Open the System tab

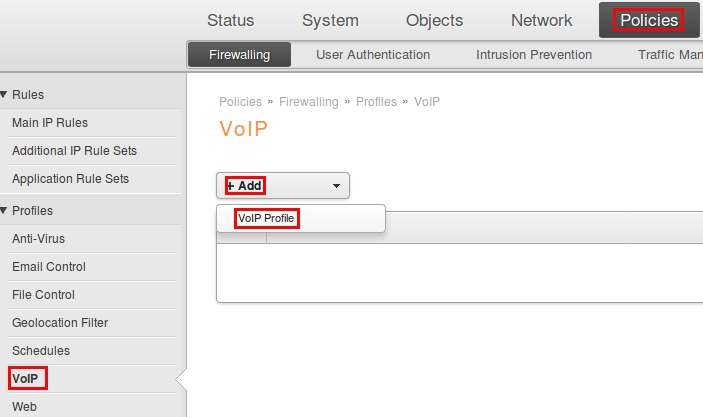click(330, 20)
